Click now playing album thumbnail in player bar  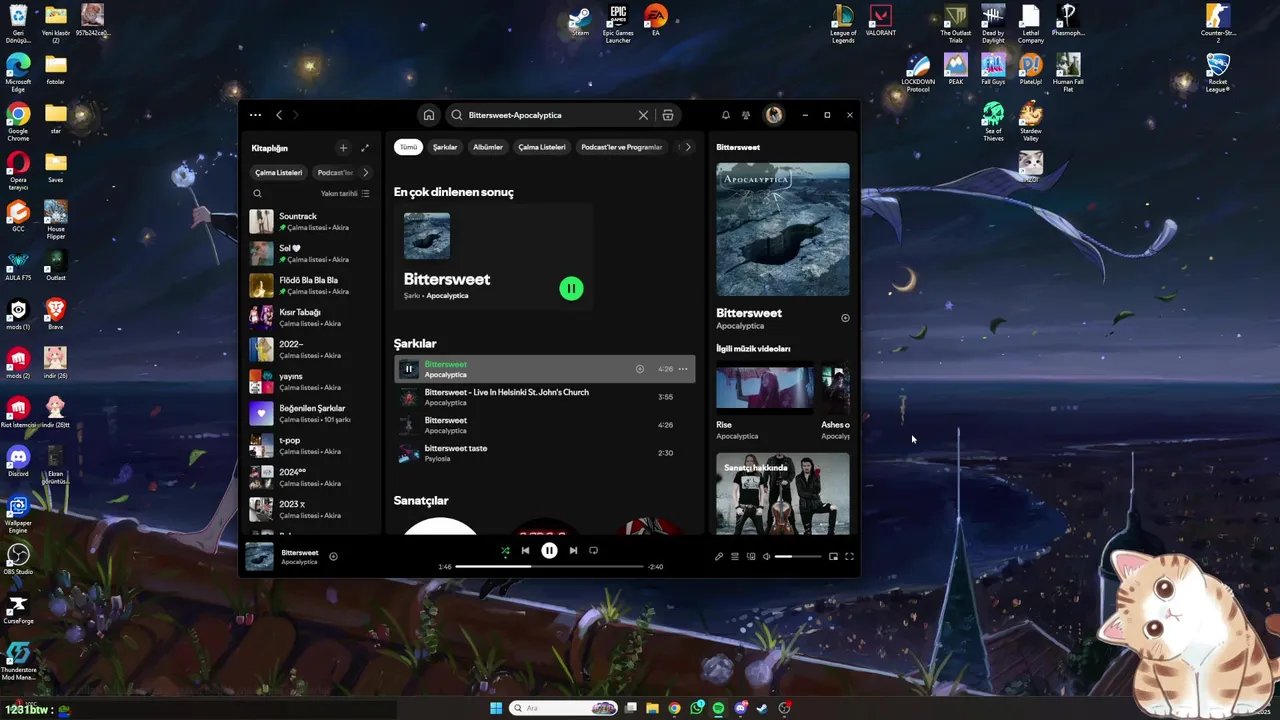coord(260,557)
